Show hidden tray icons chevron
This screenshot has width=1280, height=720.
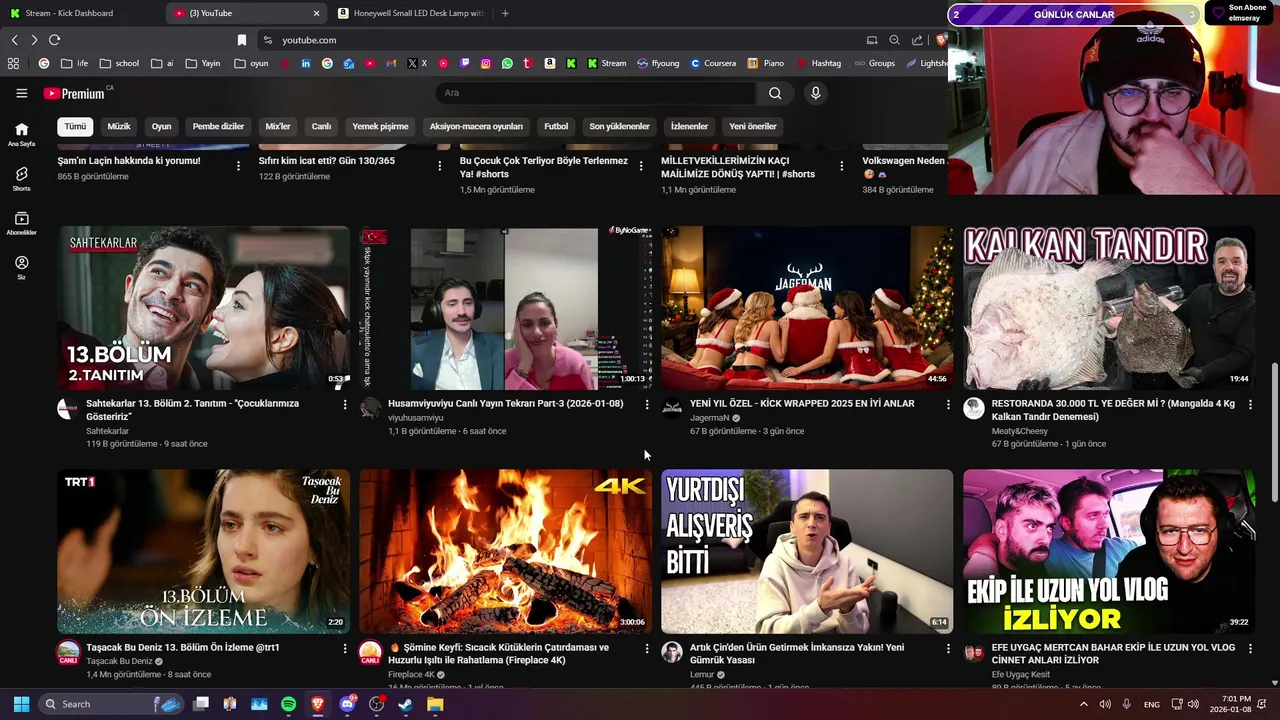click(x=1083, y=704)
